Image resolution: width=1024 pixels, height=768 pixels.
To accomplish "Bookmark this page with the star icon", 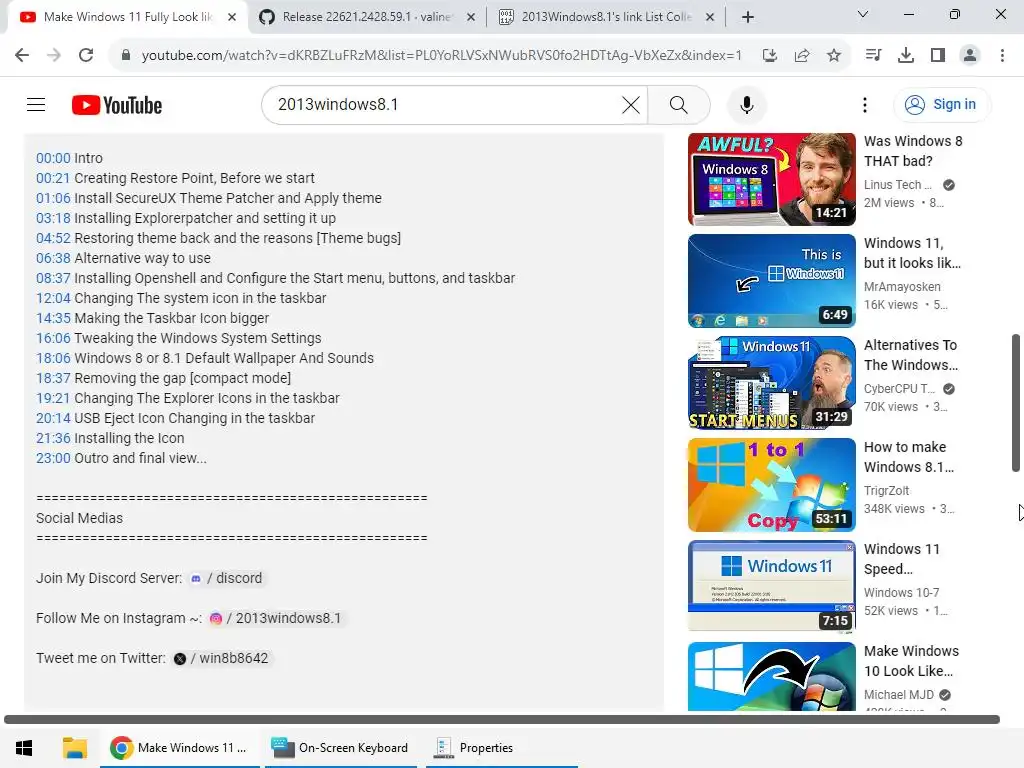I will (834, 56).
